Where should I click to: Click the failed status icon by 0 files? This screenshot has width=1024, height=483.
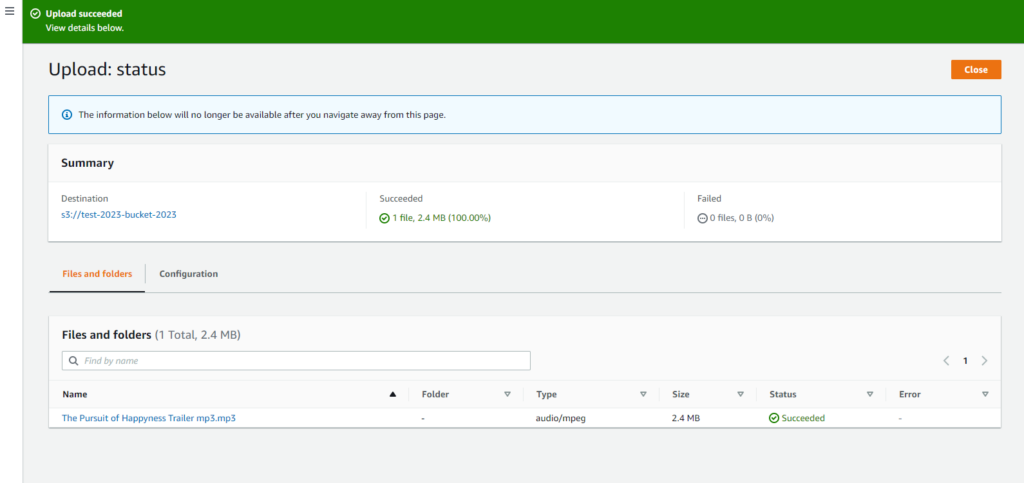(x=702, y=218)
